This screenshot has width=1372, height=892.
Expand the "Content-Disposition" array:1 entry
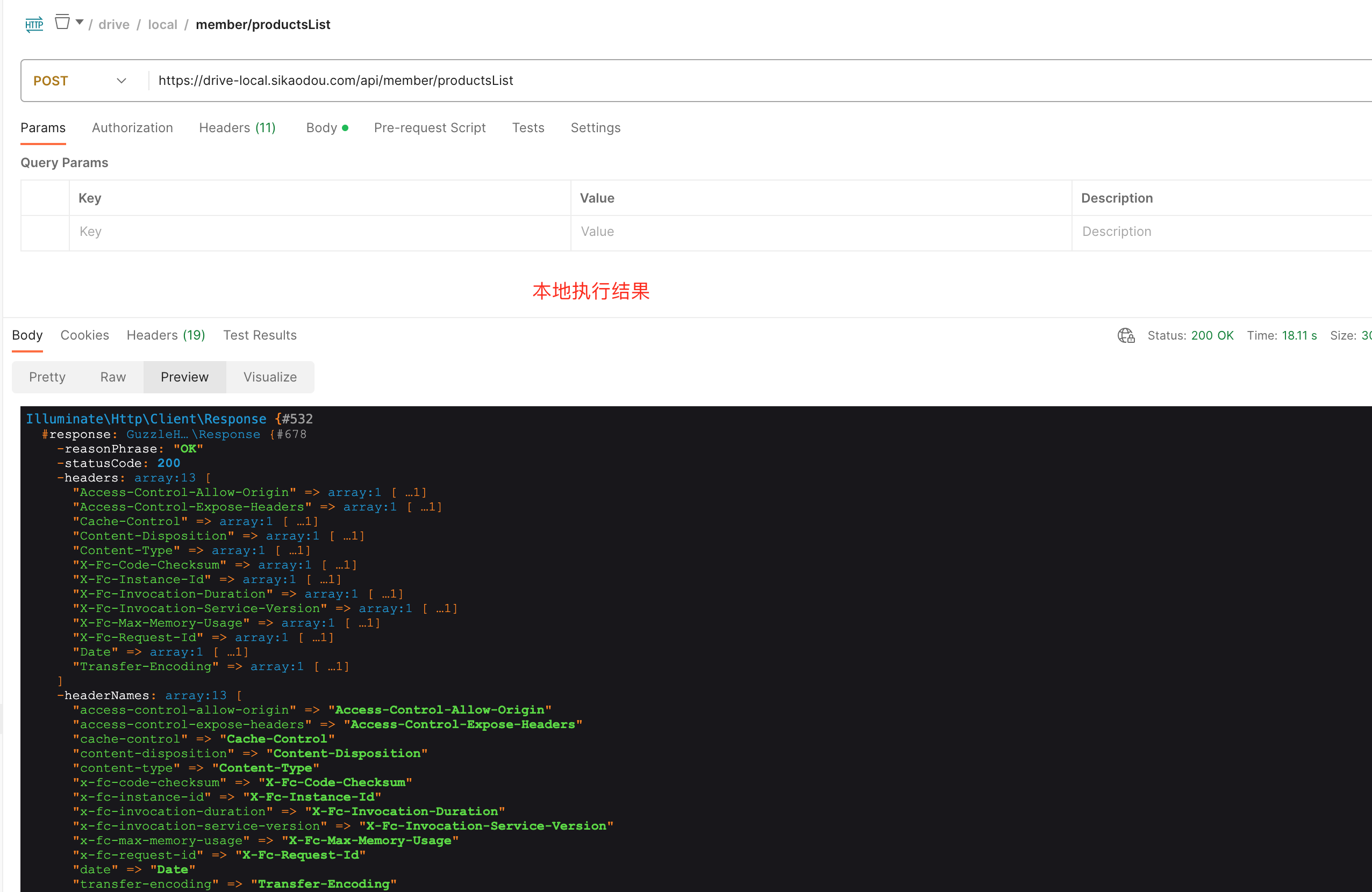coord(315,536)
